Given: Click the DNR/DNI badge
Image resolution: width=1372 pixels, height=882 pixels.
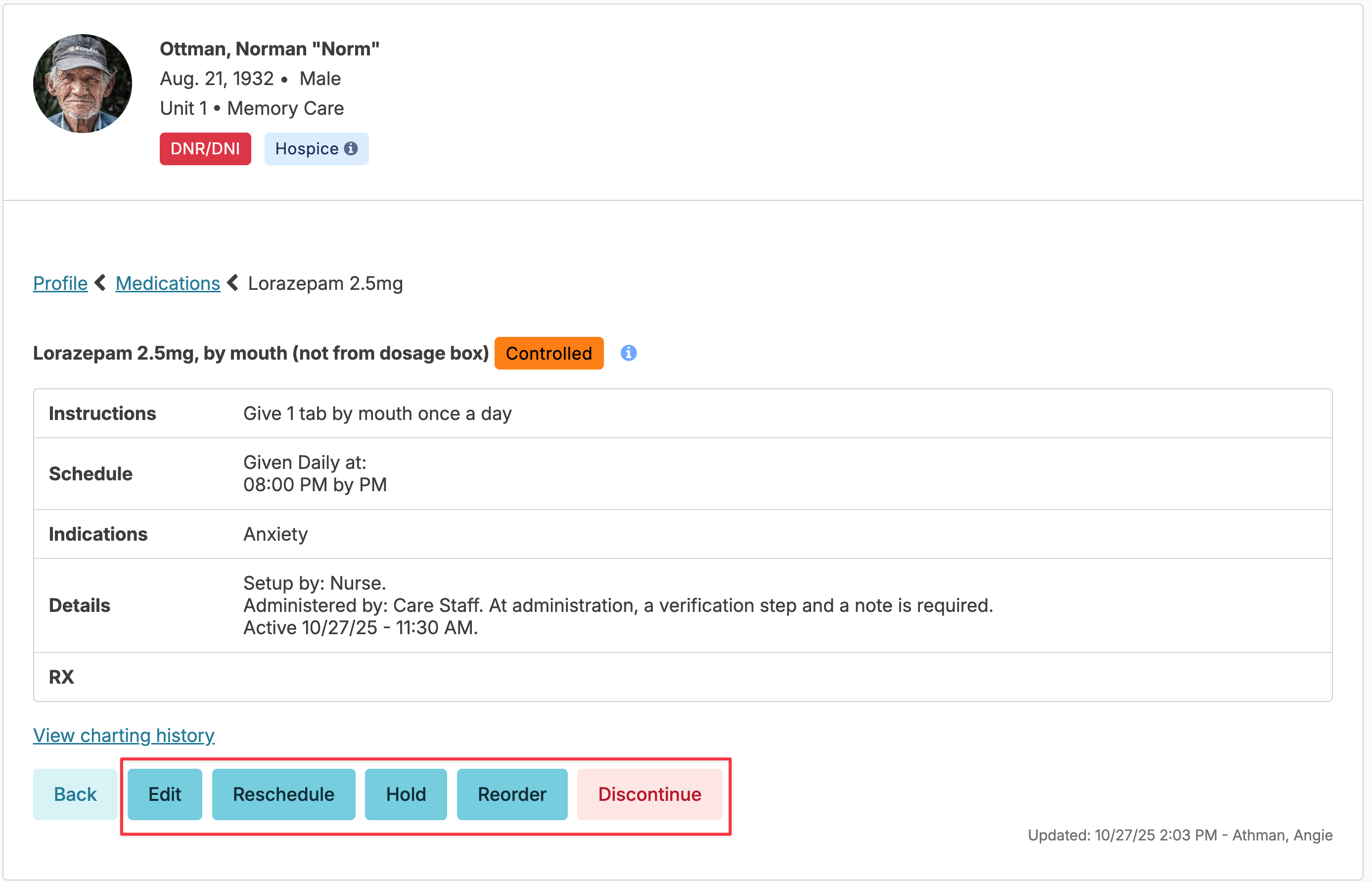Looking at the screenshot, I should click(205, 149).
